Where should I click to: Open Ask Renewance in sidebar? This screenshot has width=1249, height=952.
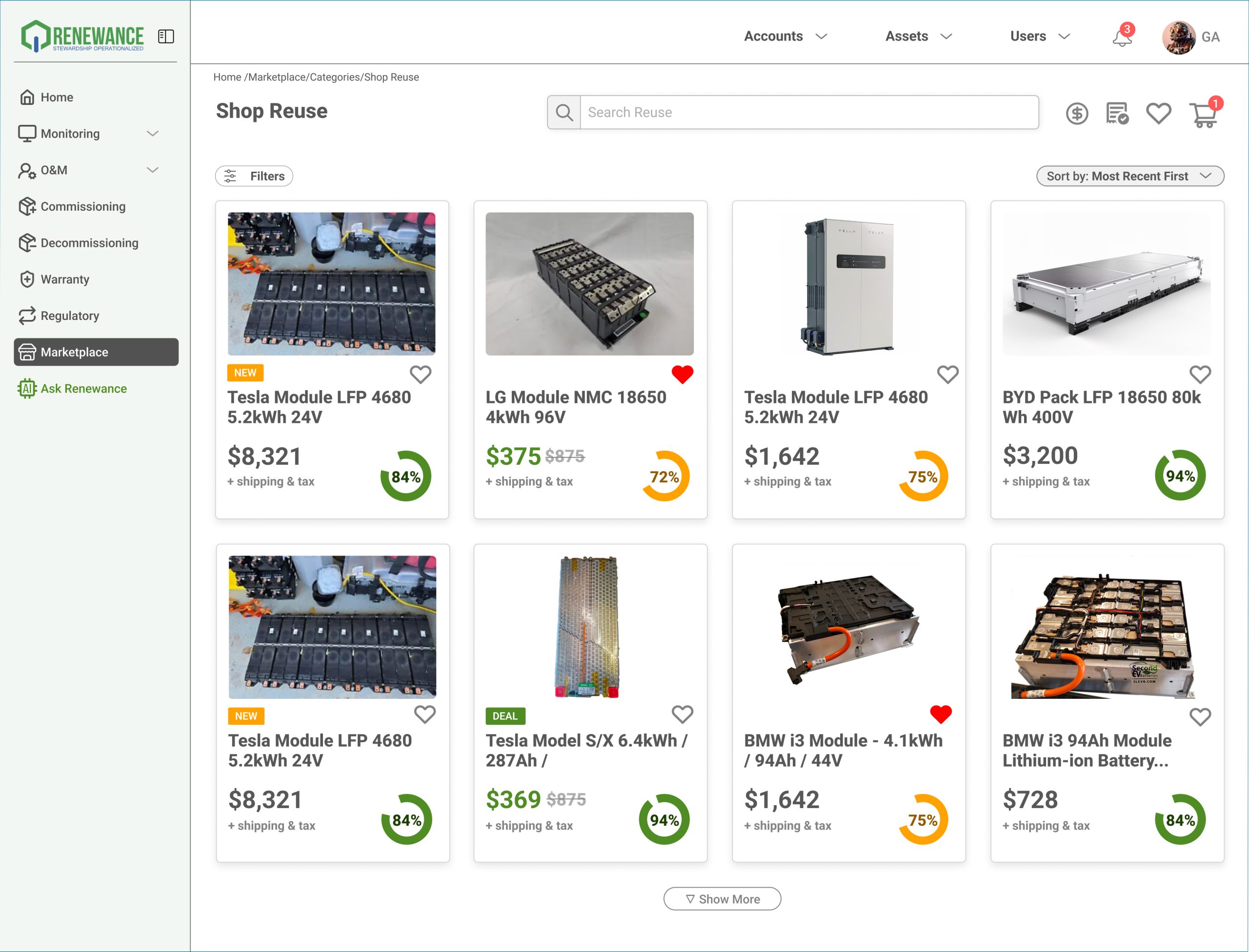(x=83, y=389)
